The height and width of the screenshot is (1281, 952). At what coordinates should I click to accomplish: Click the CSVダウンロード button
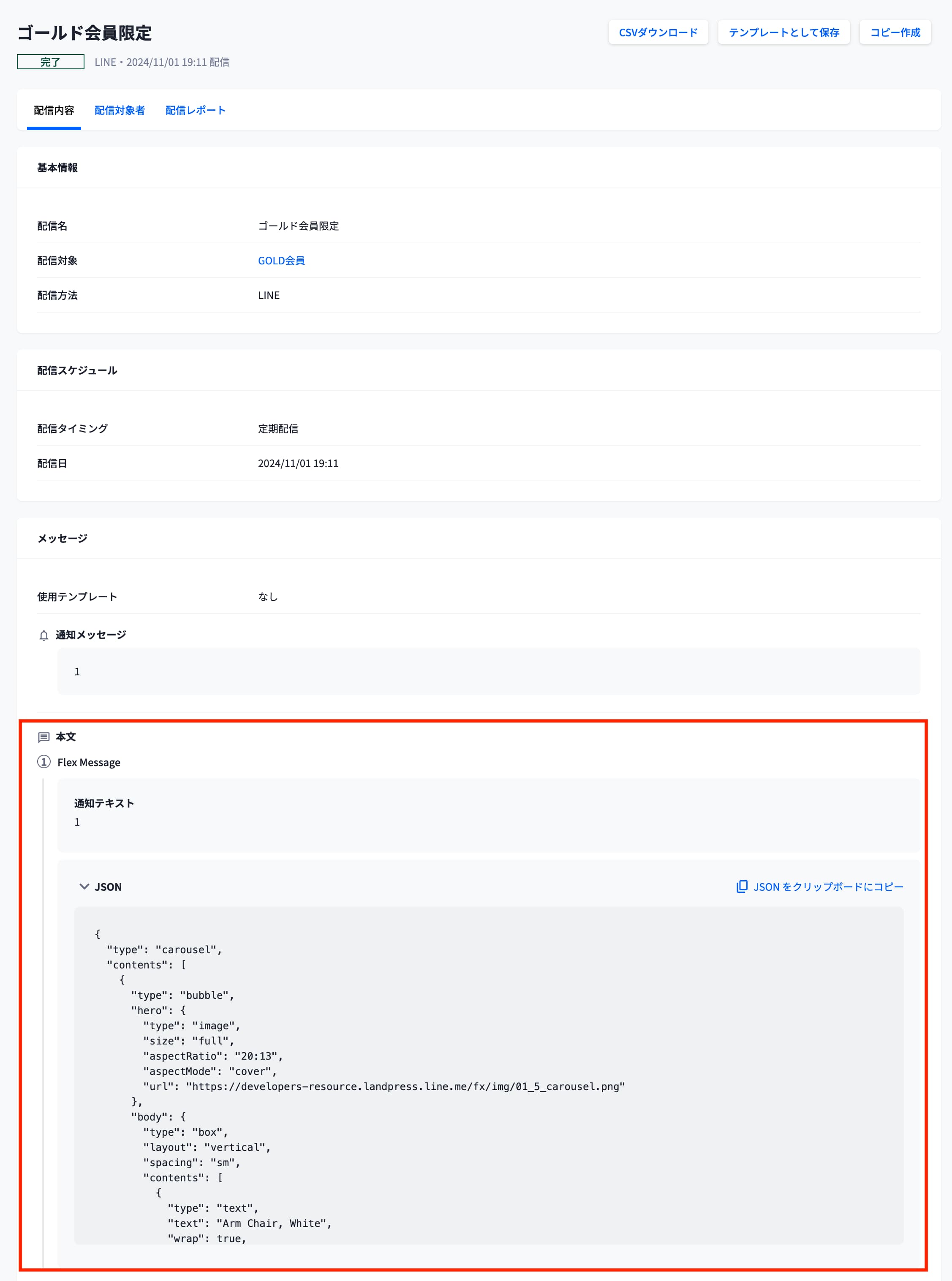pos(658,32)
